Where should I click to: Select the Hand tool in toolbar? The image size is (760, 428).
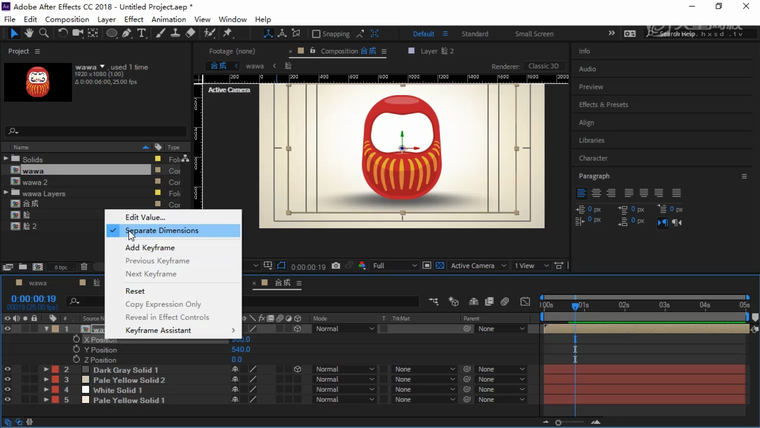29,33
